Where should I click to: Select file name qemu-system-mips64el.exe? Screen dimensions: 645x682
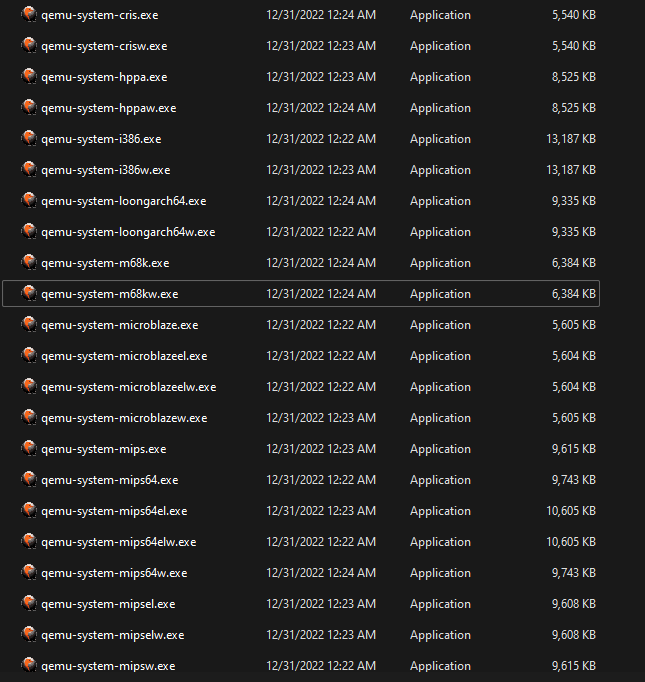click(x=114, y=511)
